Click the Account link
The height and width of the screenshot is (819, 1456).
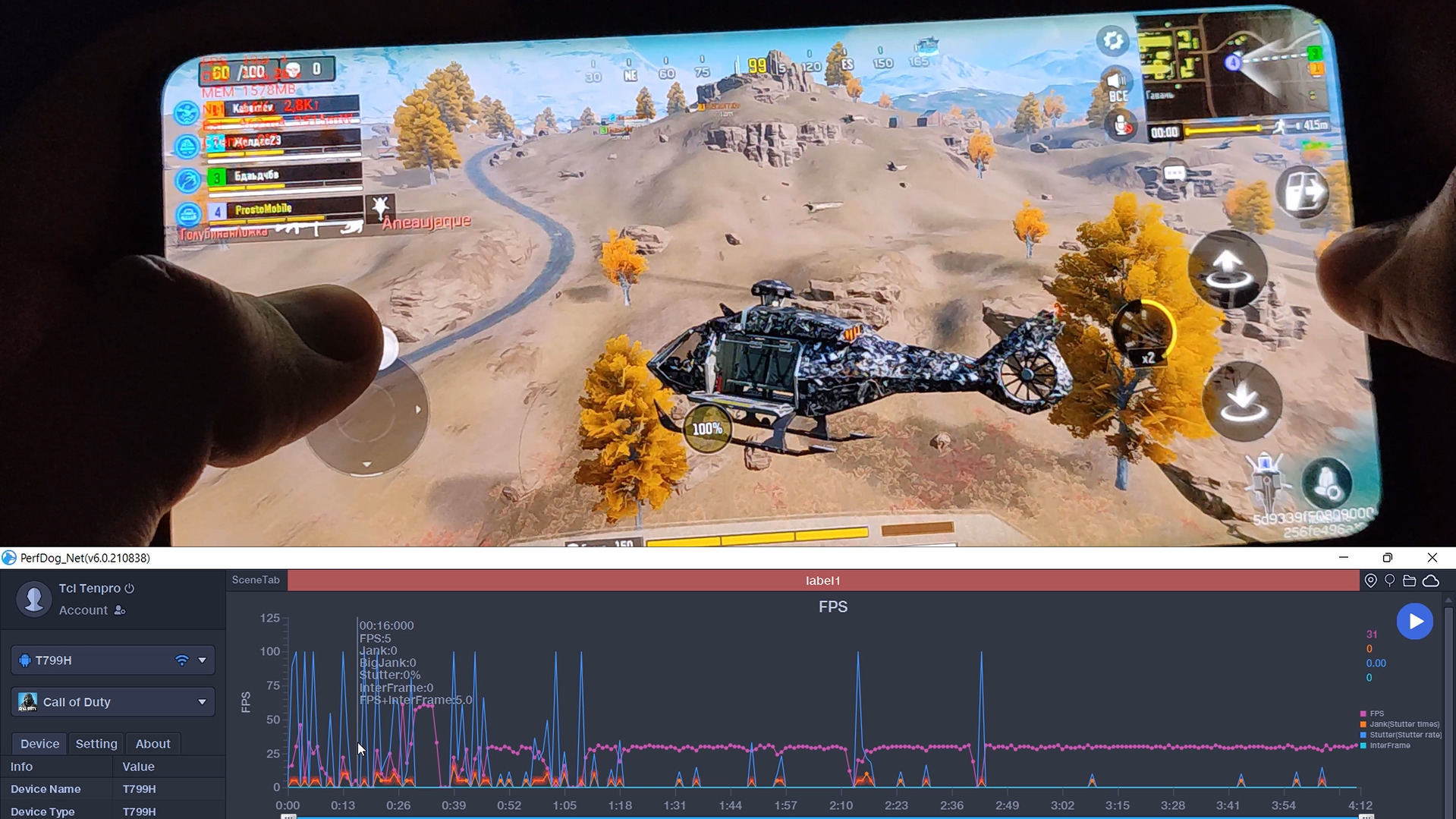(83, 610)
